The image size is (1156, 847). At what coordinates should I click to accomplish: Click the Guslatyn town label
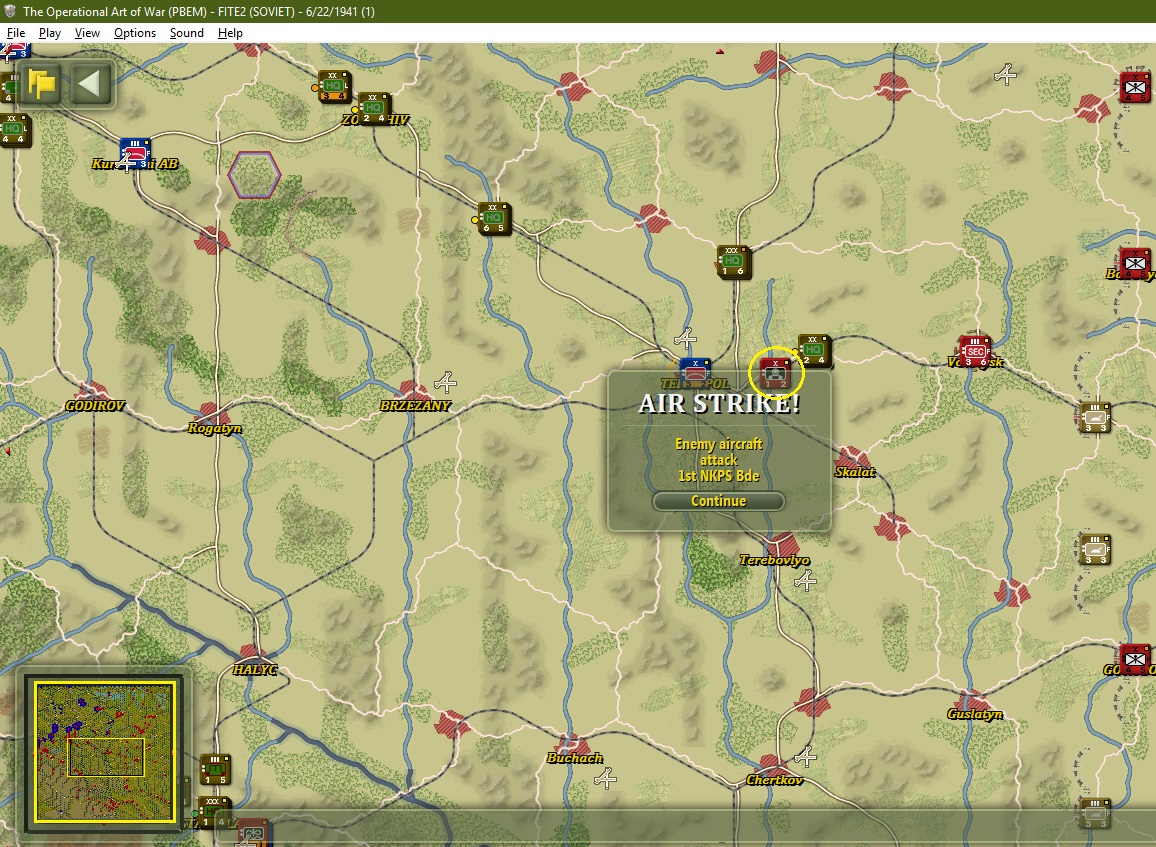(975, 714)
